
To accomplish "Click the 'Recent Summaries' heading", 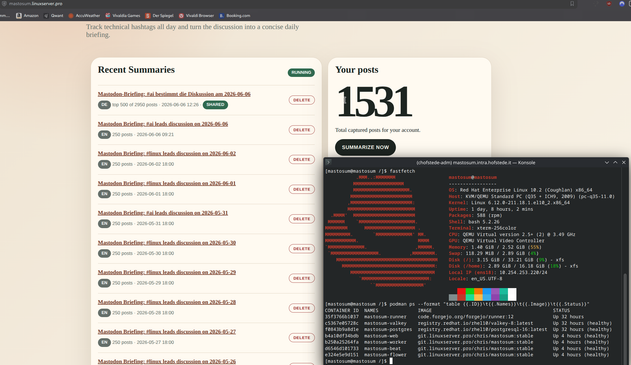I will (x=136, y=70).
